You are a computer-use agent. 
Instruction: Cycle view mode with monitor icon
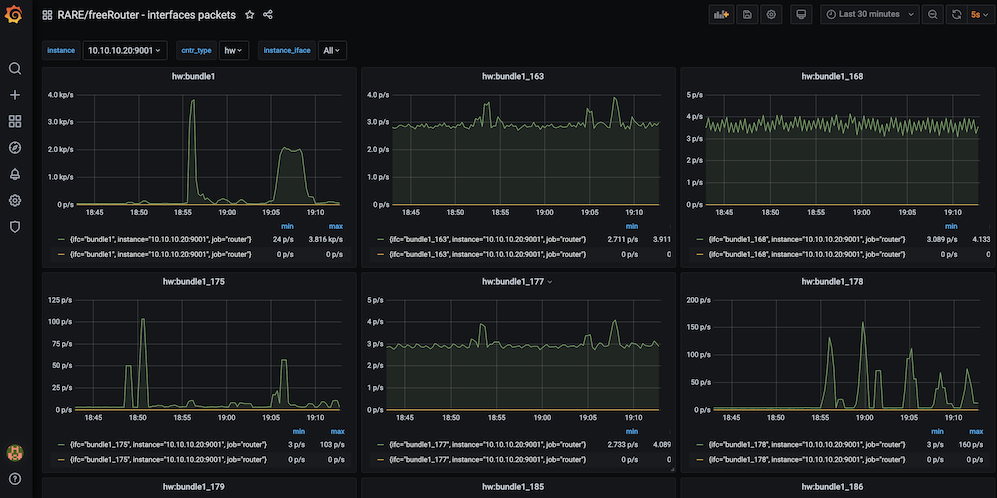pos(801,15)
